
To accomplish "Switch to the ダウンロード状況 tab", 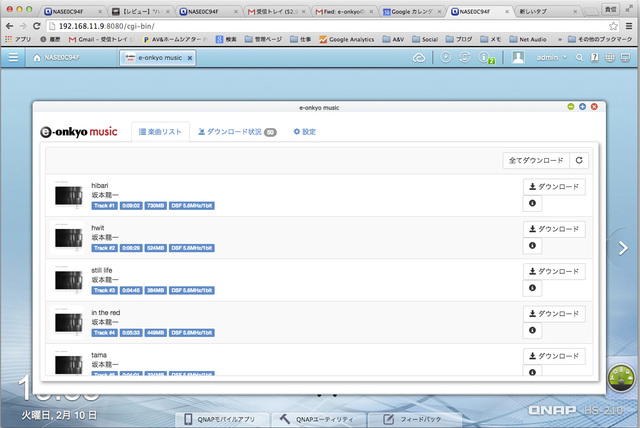I will pyautogui.click(x=237, y=132).
